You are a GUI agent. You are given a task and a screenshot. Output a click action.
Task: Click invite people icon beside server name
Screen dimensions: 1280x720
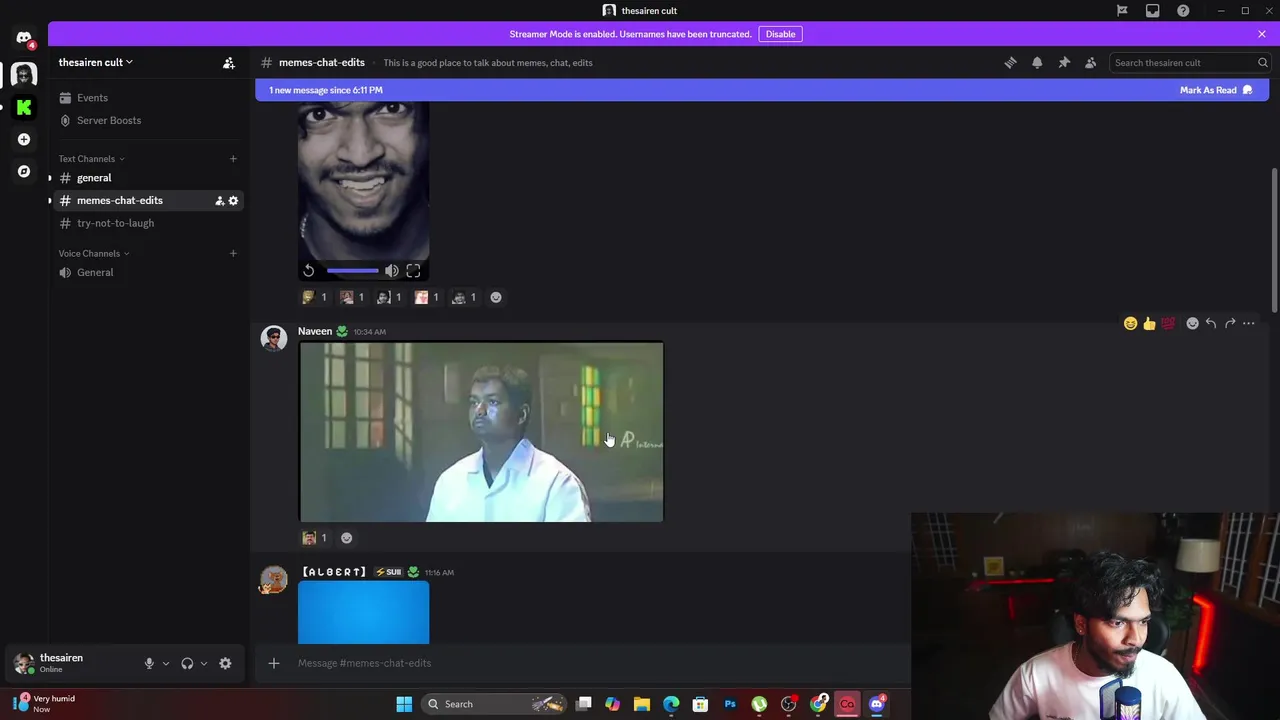[x=229, y=63]
